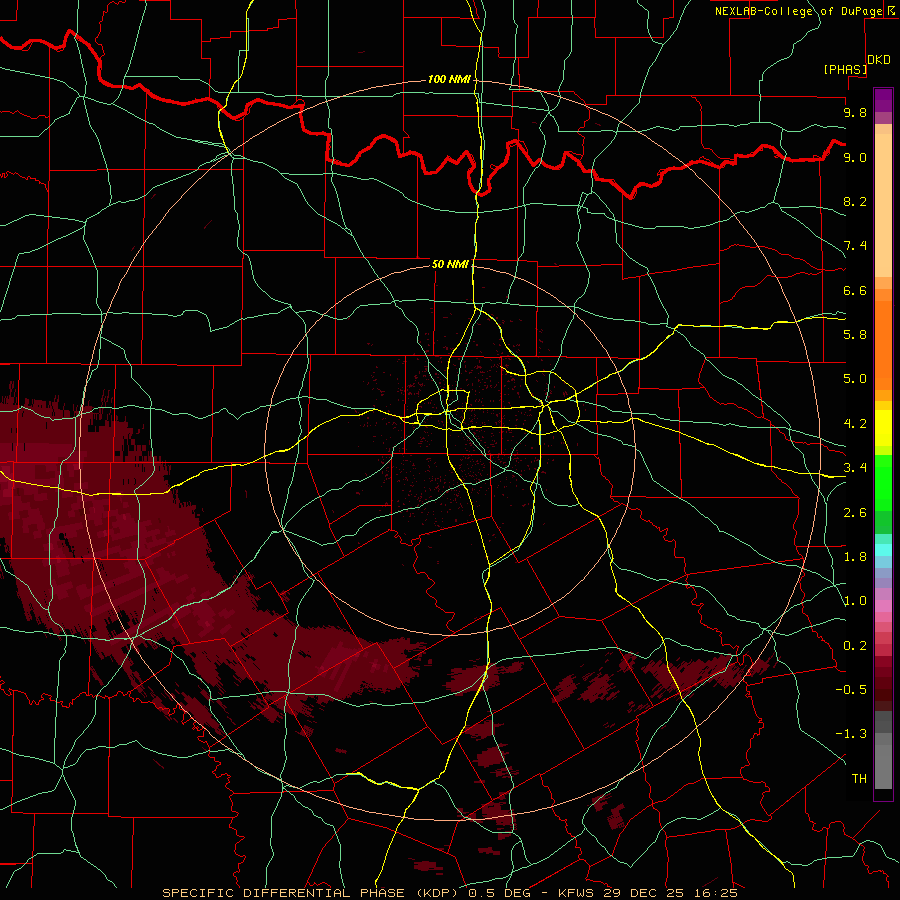The width and height of the screenshot is (900, 900).
Task: Click the "SPECIFIC DIFFERENTIAL PHASE (KDP)" product title
Action: [x=313, y=893]
